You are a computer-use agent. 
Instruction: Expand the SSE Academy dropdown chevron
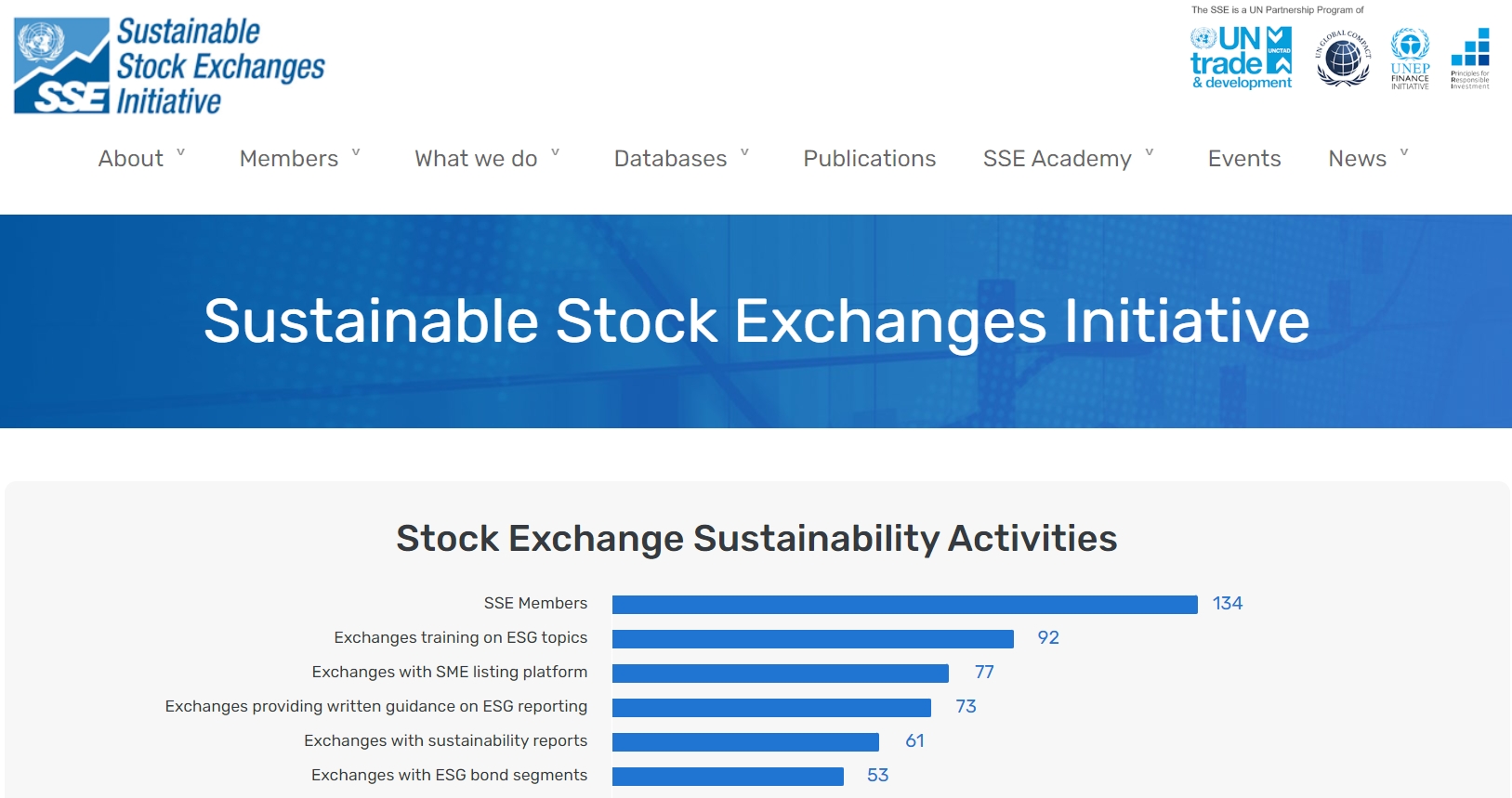click(x=1150, y=152)
